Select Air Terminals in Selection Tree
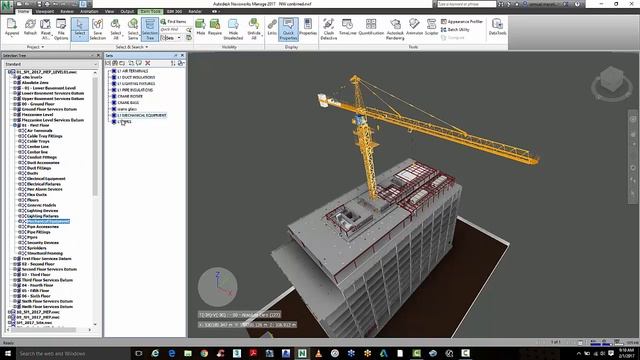This screenshot has width=640, height=360. (39, 131)
